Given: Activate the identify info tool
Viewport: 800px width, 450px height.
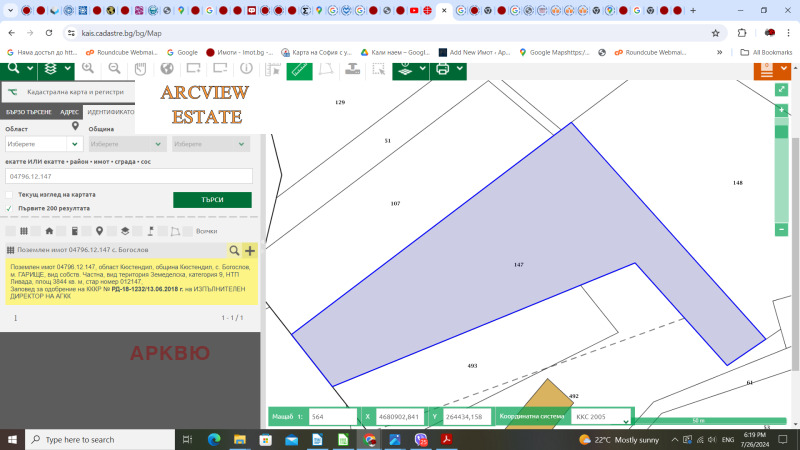Looking at the screenshot, I should pos(246,70).
